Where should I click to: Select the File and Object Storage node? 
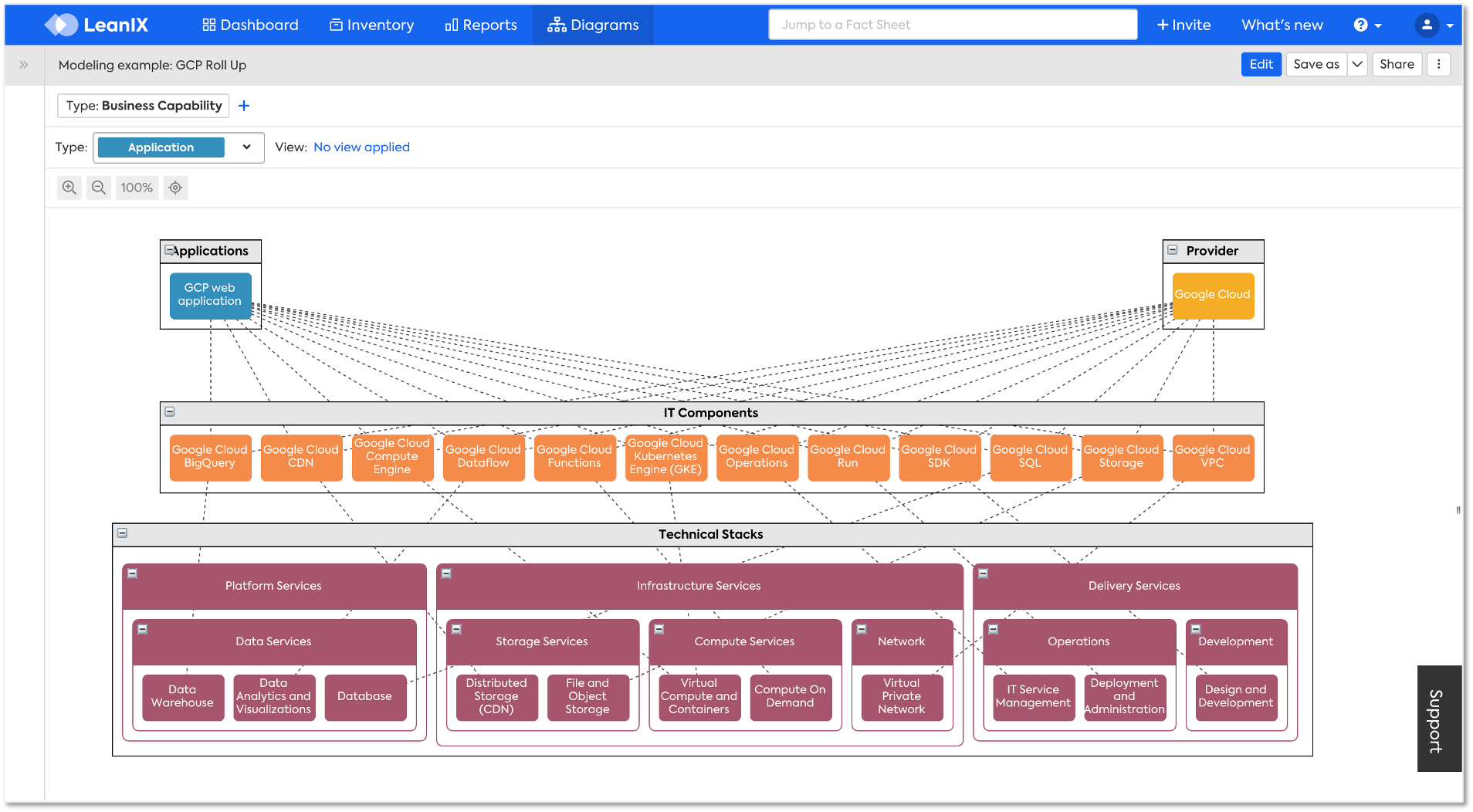pos(588,697)
